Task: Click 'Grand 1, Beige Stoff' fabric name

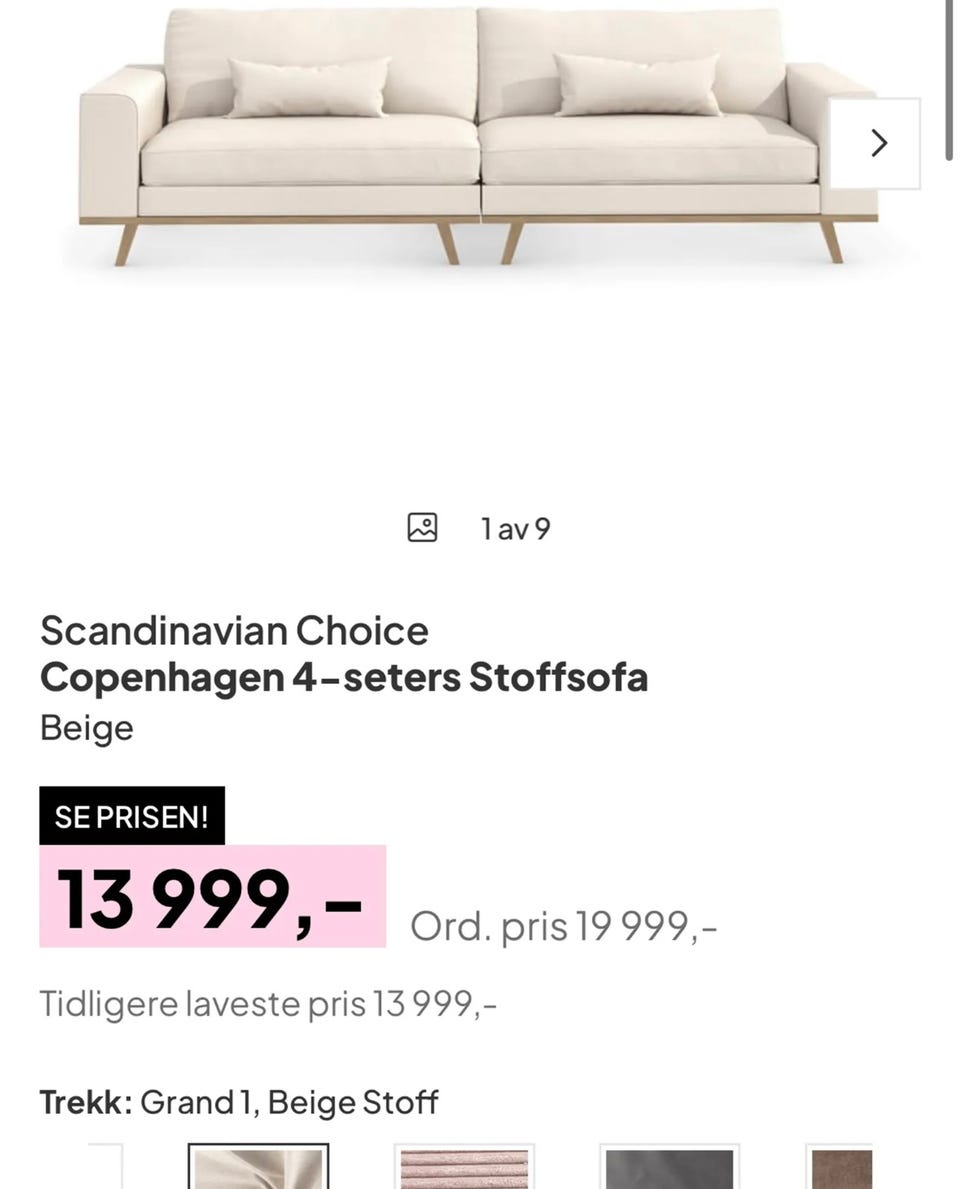Action: tap(290, 1103)
